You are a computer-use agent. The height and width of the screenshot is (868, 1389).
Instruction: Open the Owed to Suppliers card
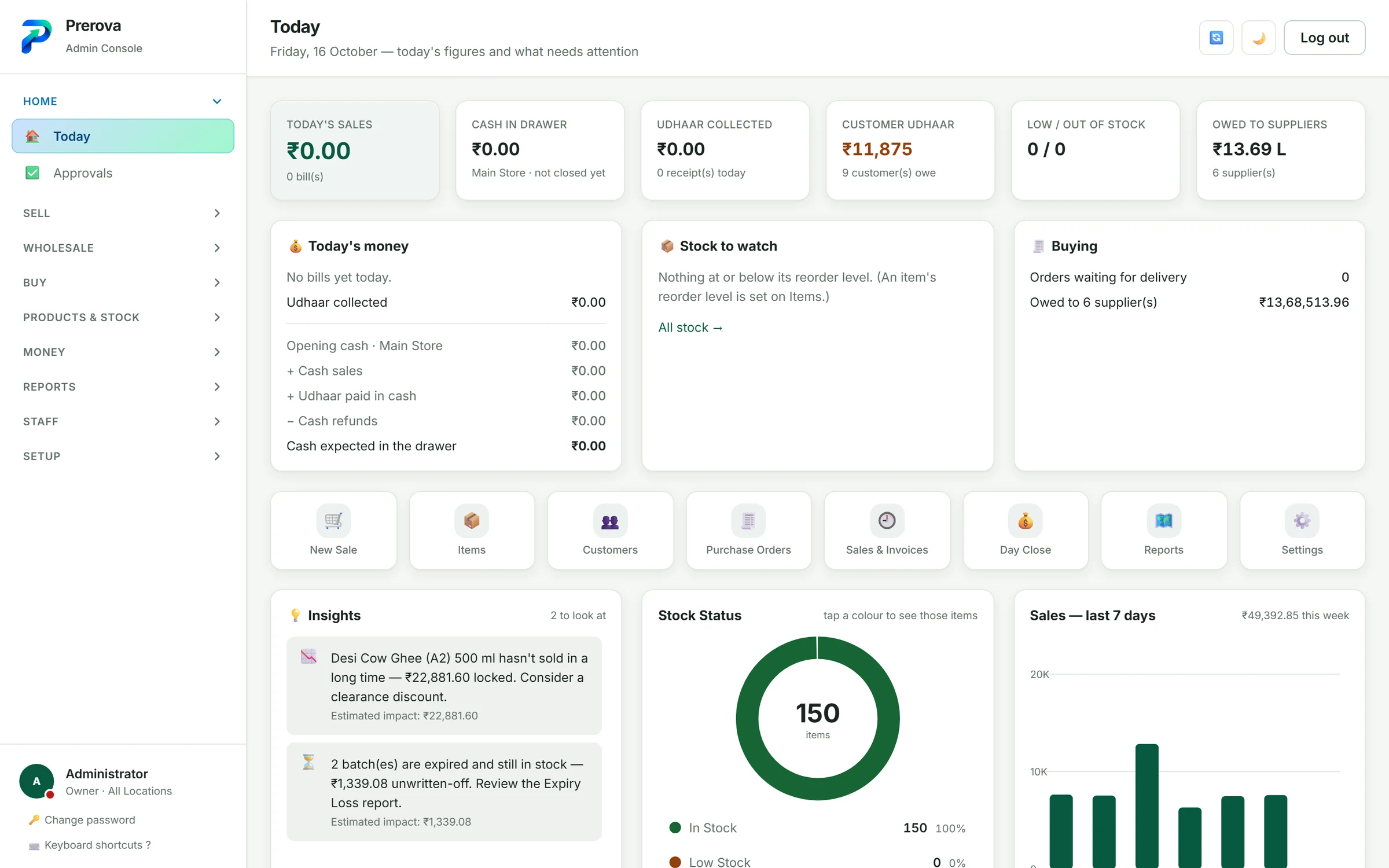(x=1281, y=150)
